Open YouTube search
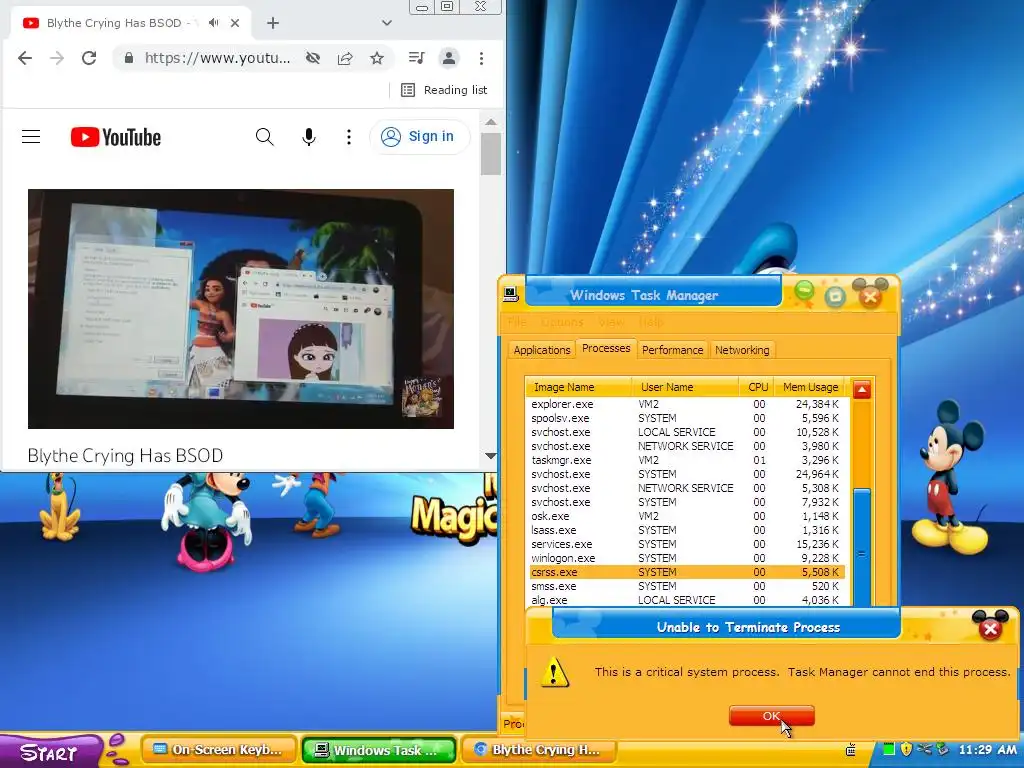This screenshot has width=1024, height=768. pyautogui.click(x=264, y=136)
